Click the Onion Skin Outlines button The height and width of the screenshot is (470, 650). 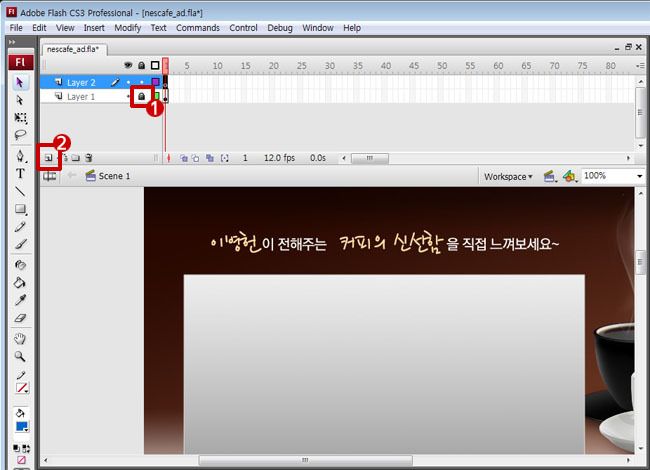point(195,158)
